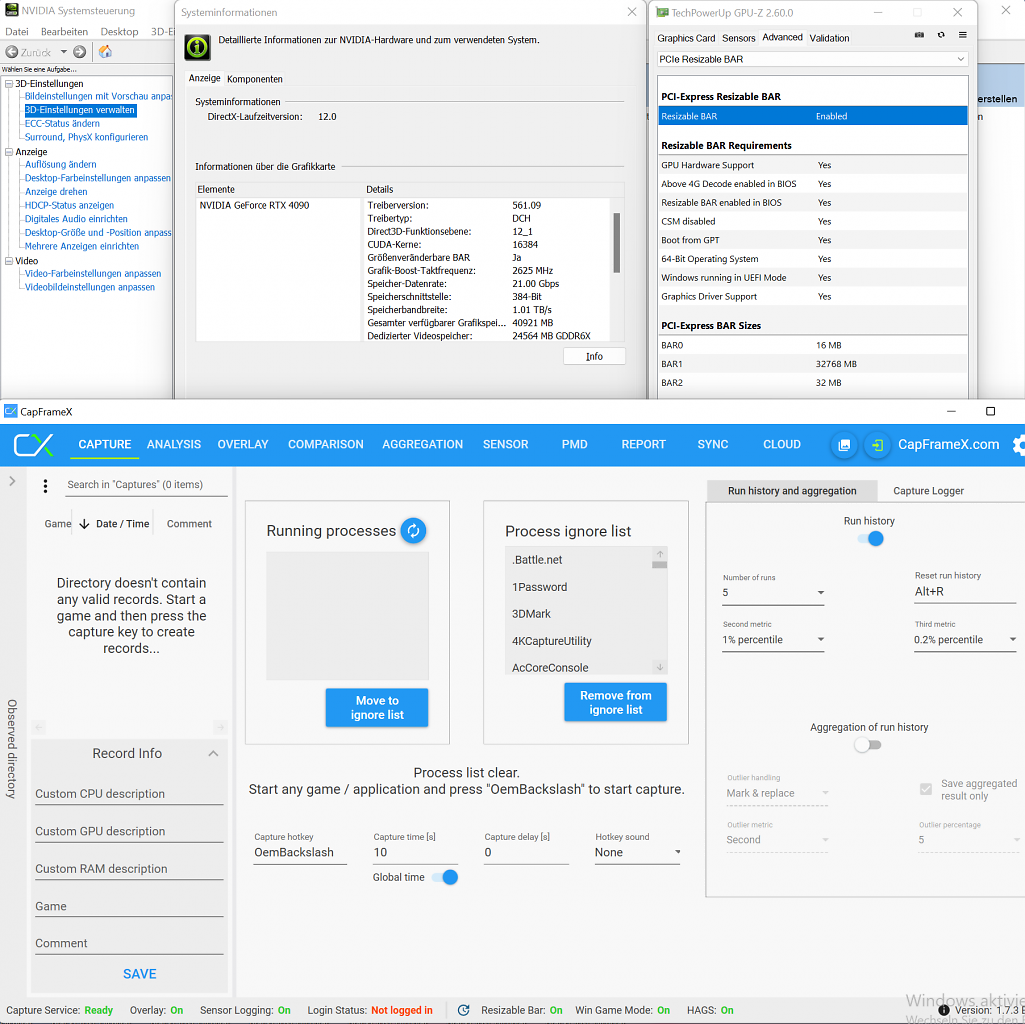Enable Aggregation of run history switch
1025x1024 pixels.
tap(867, 745)
